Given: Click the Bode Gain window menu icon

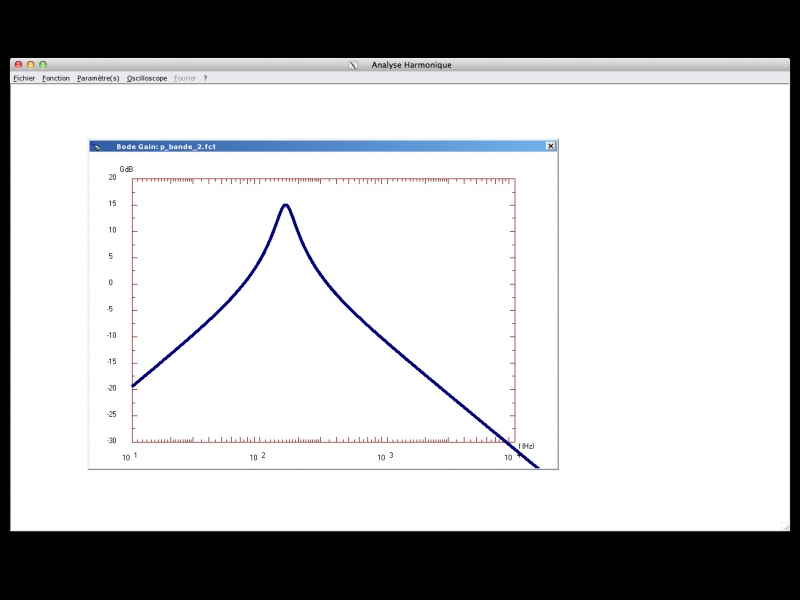Looking at the screenshot, I should coord(97,146).
